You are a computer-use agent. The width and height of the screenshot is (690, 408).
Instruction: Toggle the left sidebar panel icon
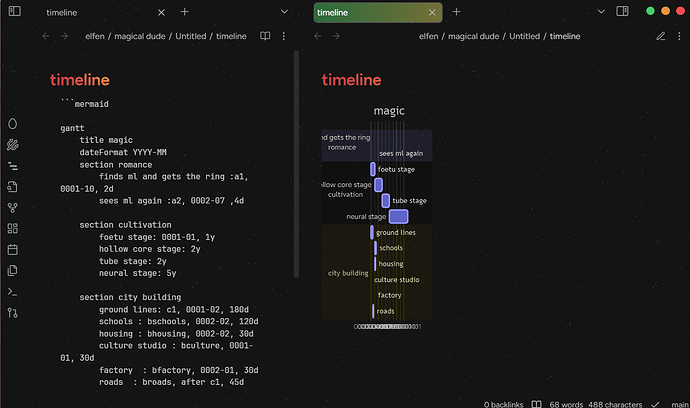15,11
